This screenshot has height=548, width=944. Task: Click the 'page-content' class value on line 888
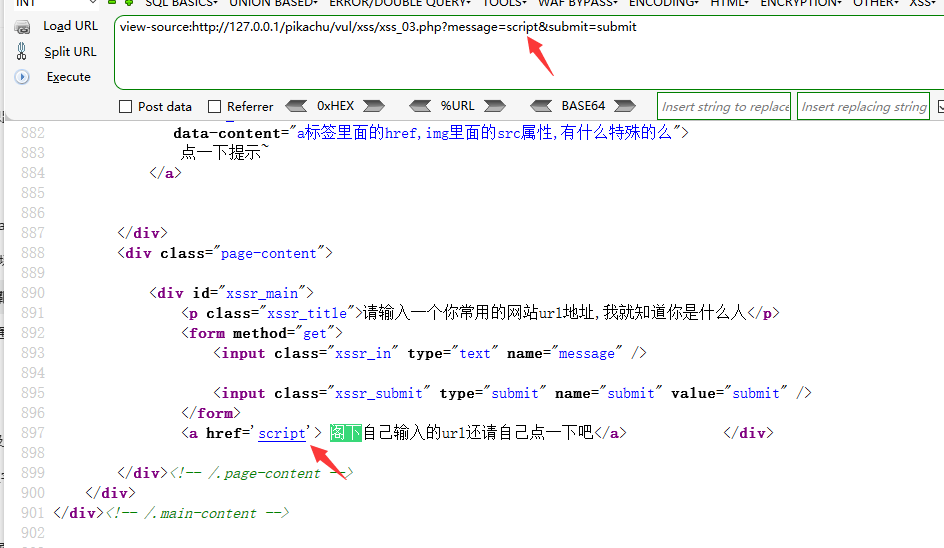point(269,254)
